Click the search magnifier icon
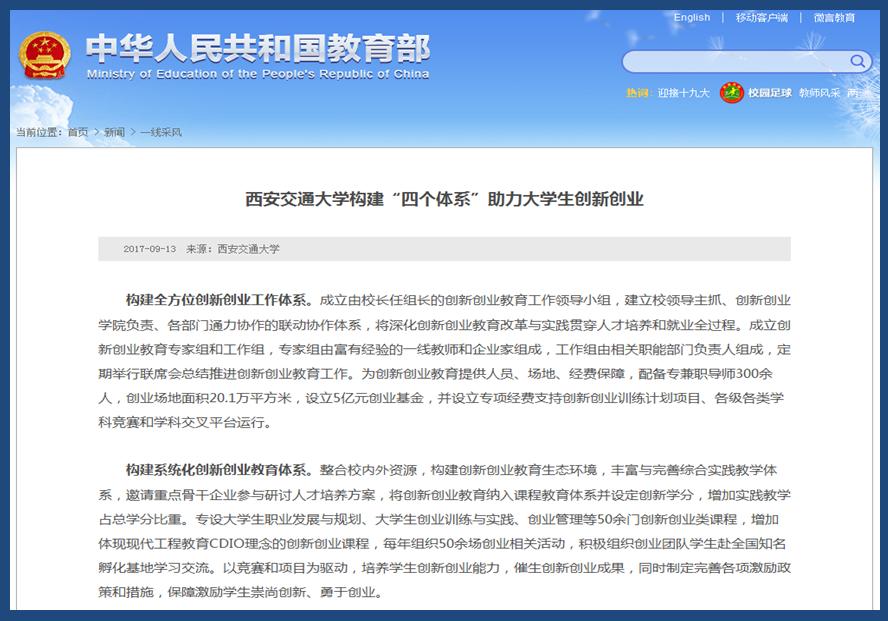This screenshot has height=621, width=888. 857,61
